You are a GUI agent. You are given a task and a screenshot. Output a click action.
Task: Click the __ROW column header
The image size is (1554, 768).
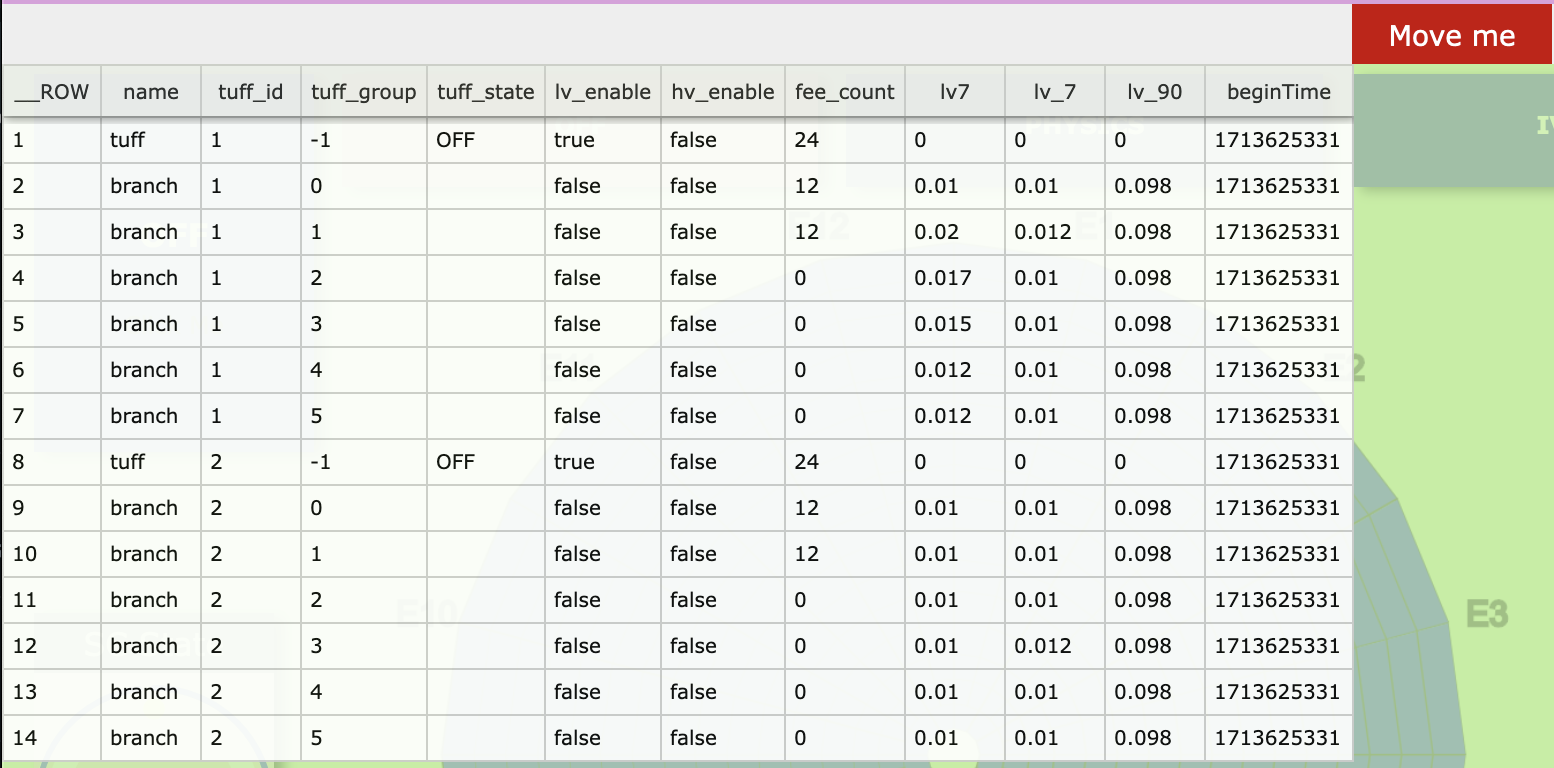(51, 92)
